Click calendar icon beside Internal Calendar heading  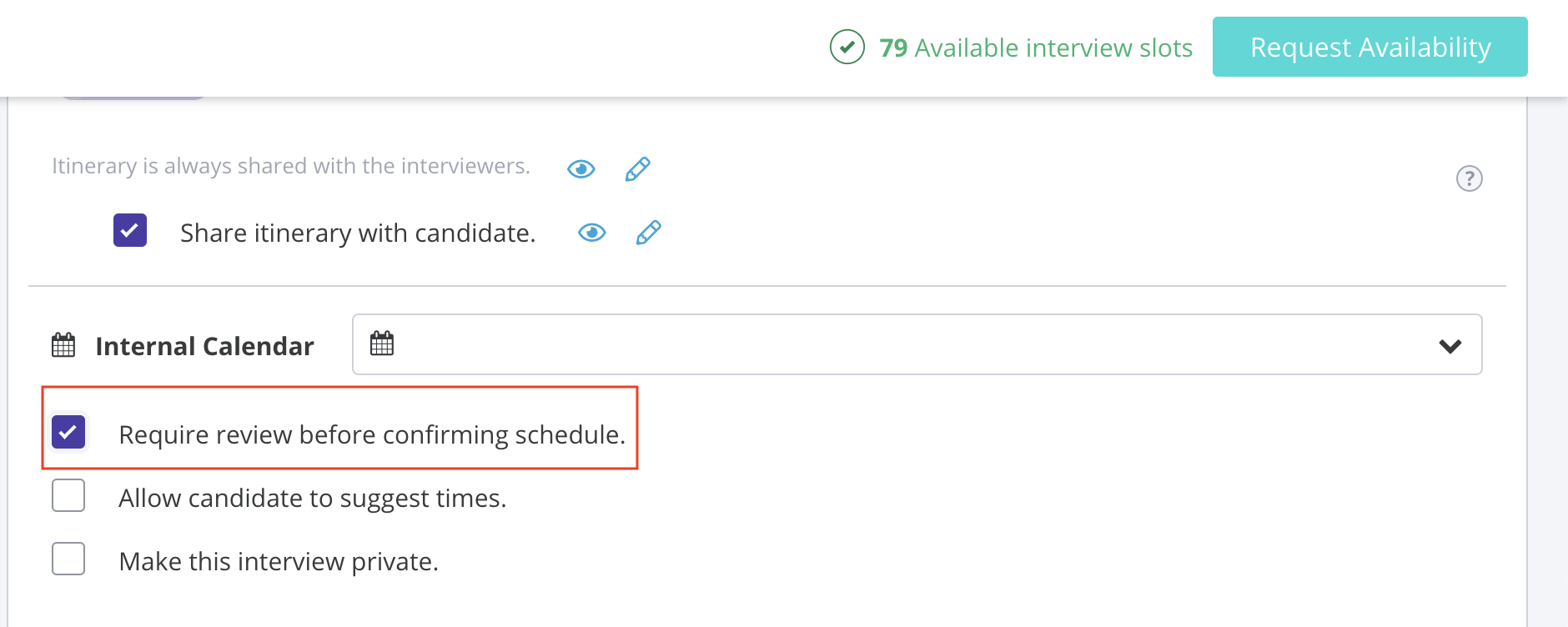(63, 345)
